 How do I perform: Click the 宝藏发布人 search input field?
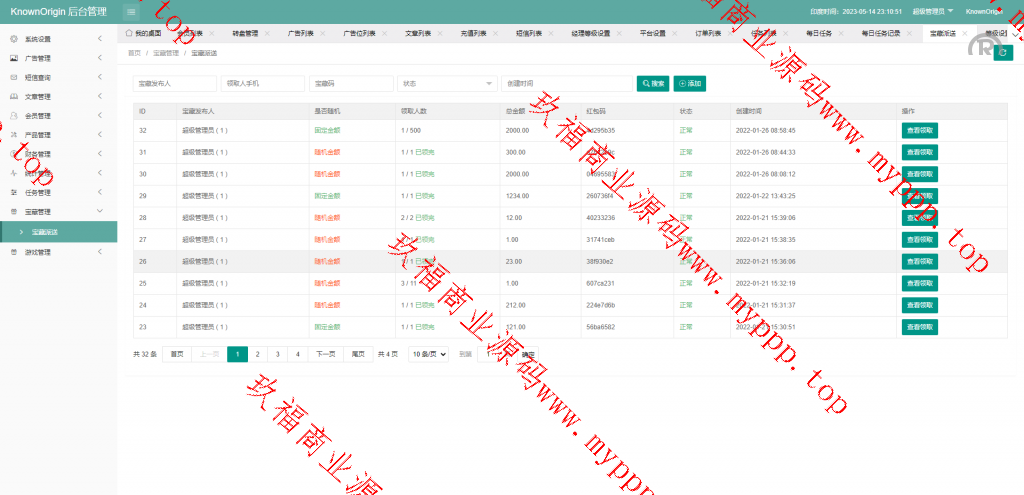click(174, 84)
